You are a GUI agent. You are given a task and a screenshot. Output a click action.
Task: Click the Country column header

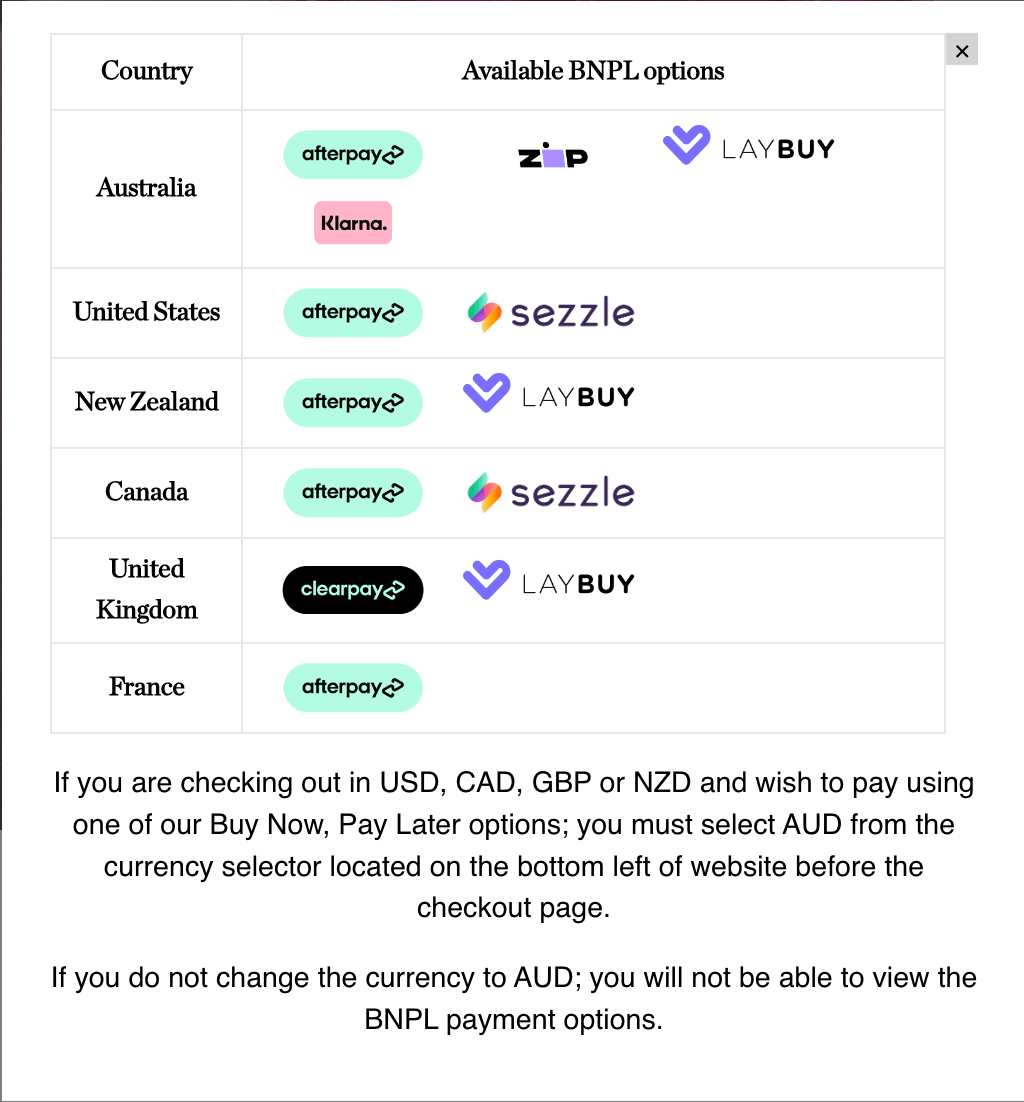[x=147, y=72]
